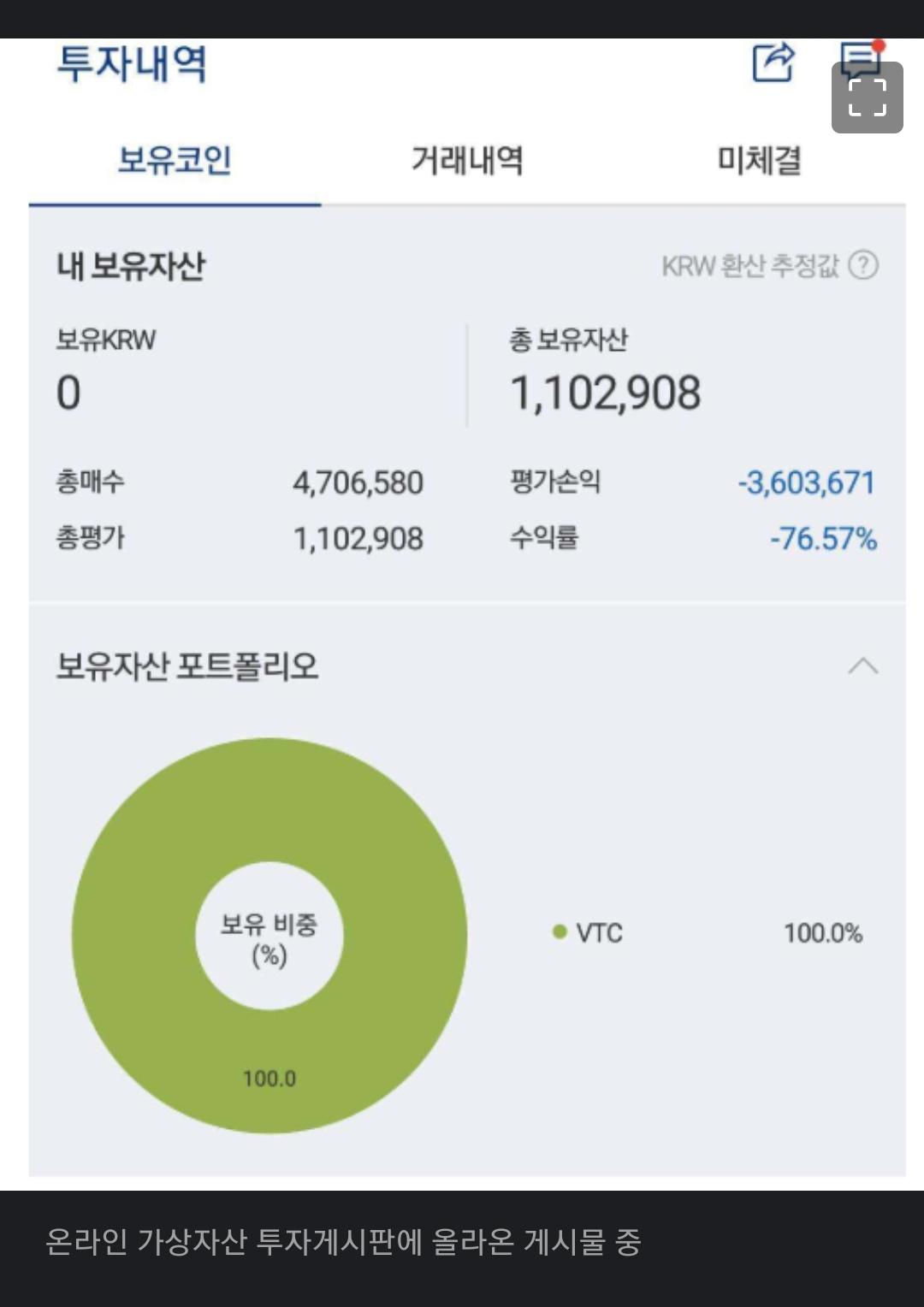This screenshot has width=924, height=1307.
Task: Tap the fullscreen expand overlay icon
Action: tap(867, 98)
